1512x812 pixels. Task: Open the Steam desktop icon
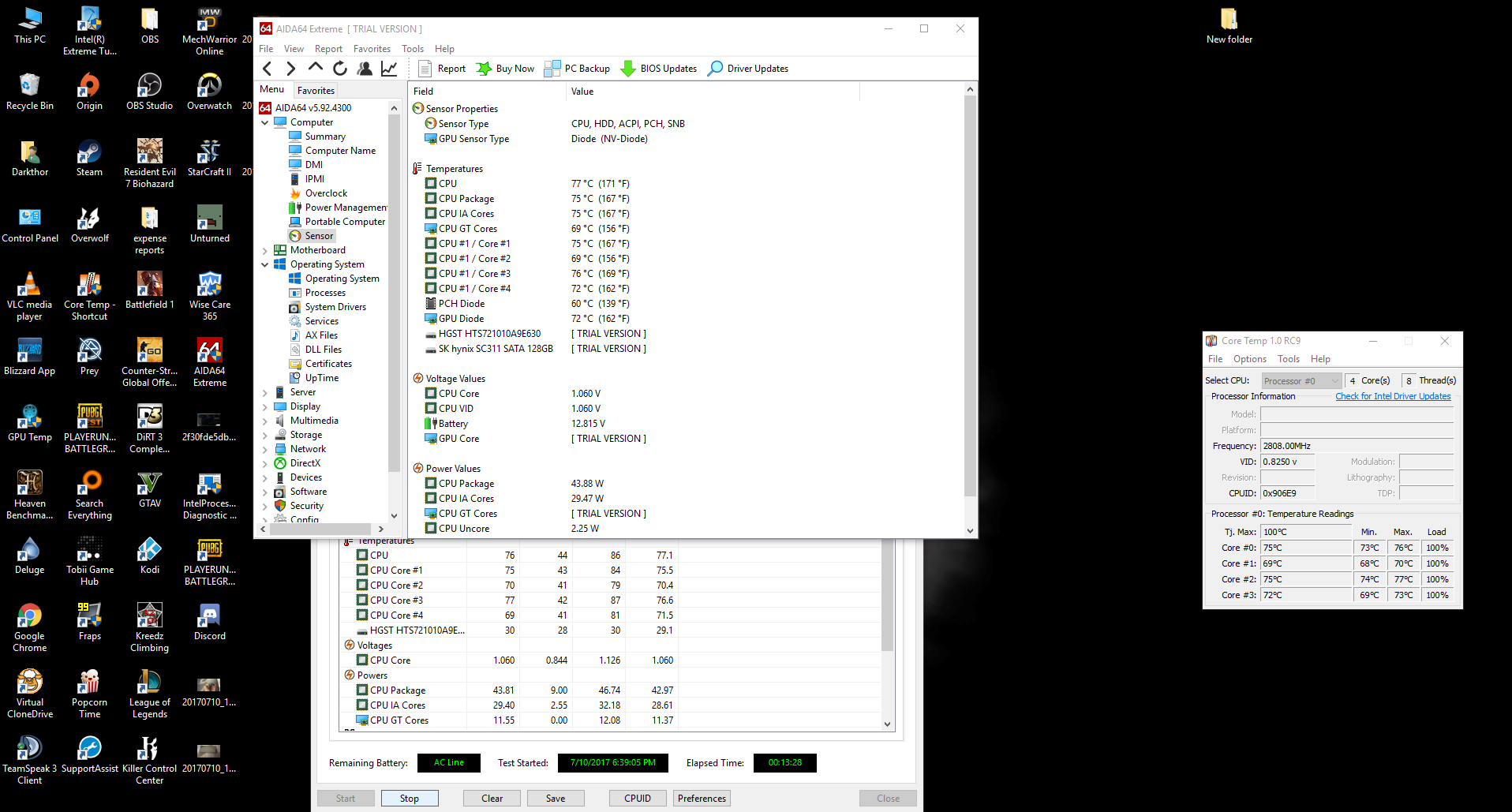point(89,158)
